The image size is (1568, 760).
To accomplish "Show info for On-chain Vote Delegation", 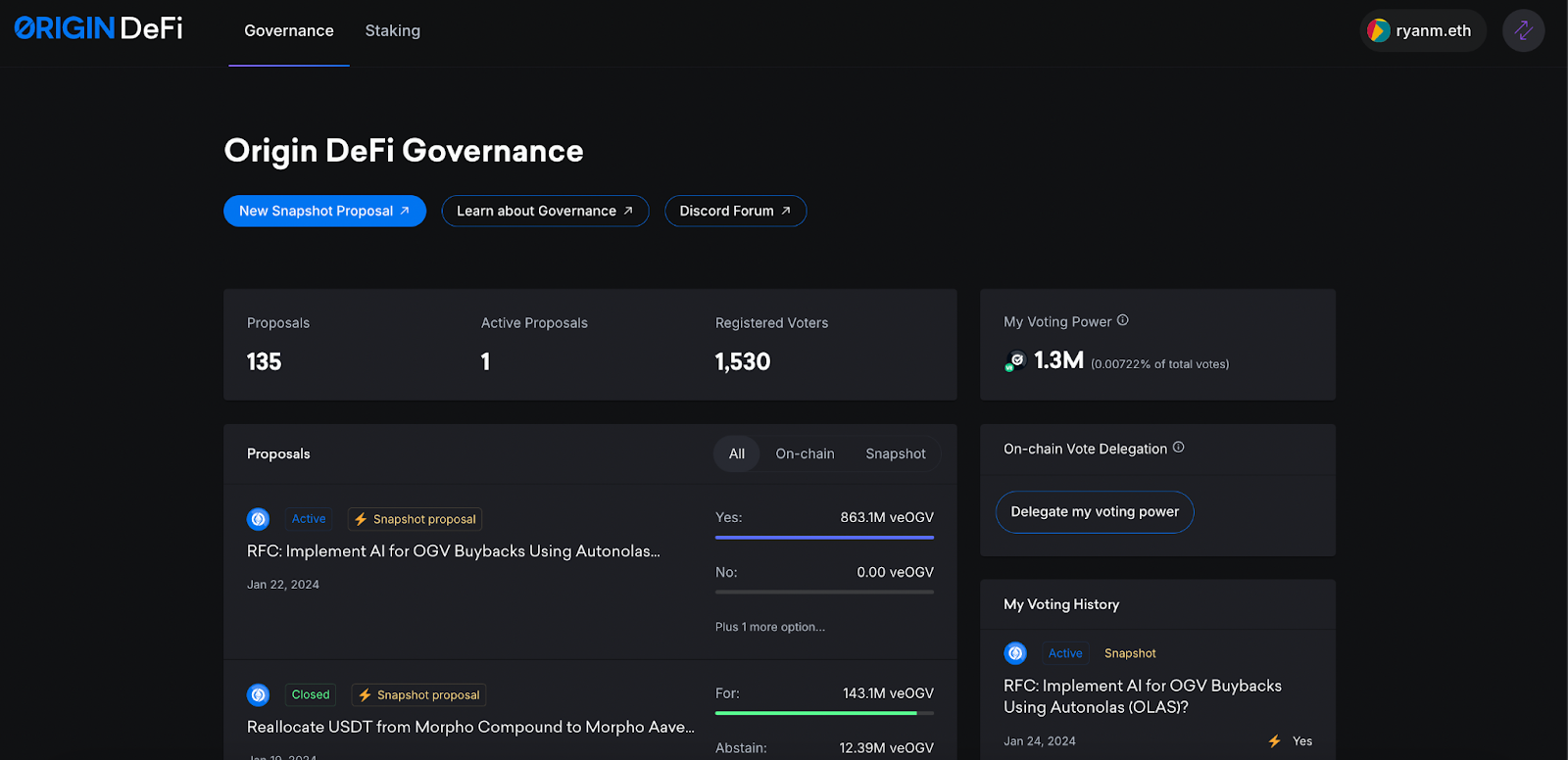I will [1179, 448].
